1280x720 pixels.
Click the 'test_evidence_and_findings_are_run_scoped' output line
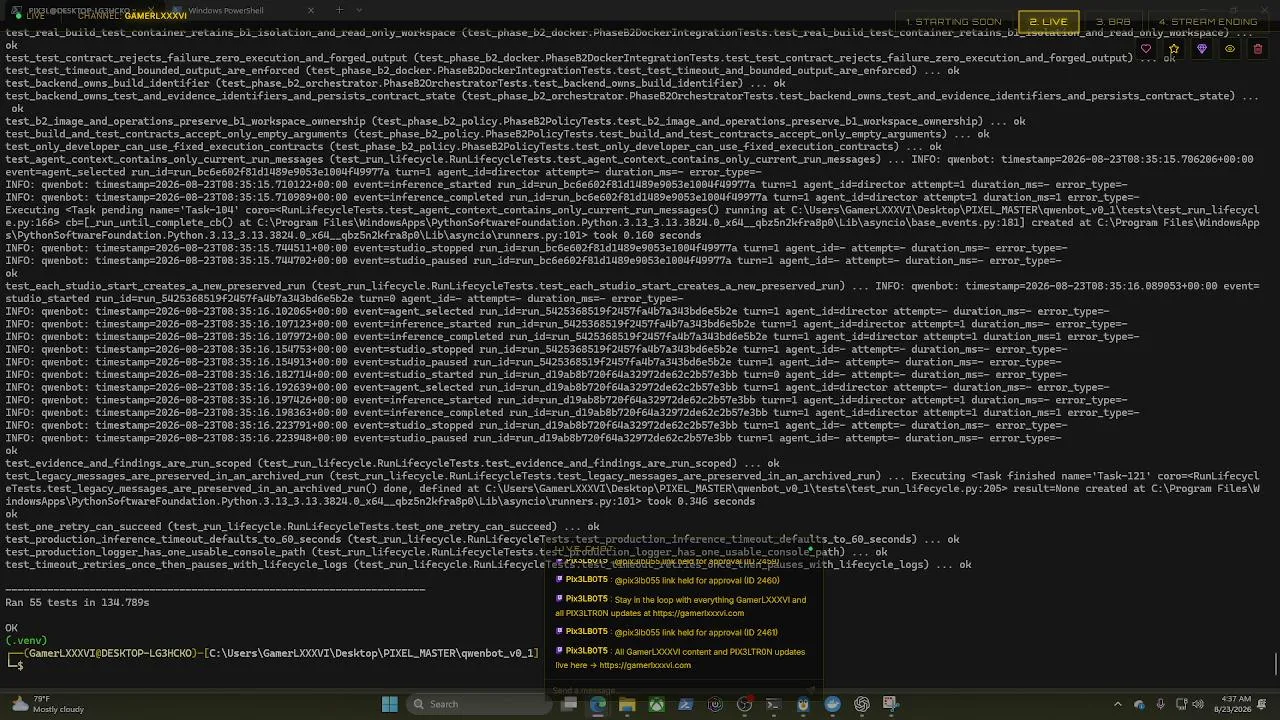tap(392, 463)
